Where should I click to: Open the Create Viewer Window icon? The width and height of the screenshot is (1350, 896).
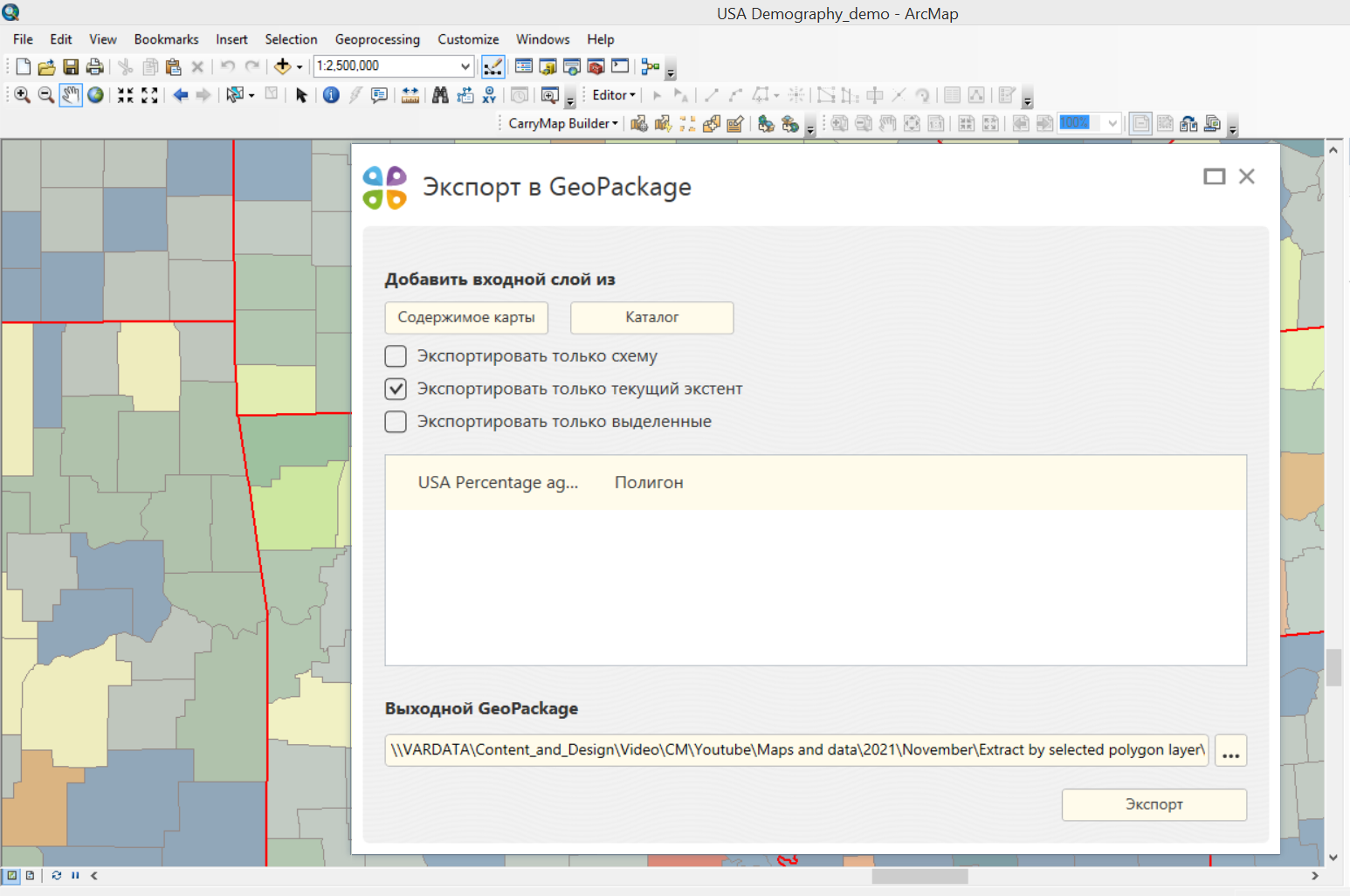click(x=549, y=95)
